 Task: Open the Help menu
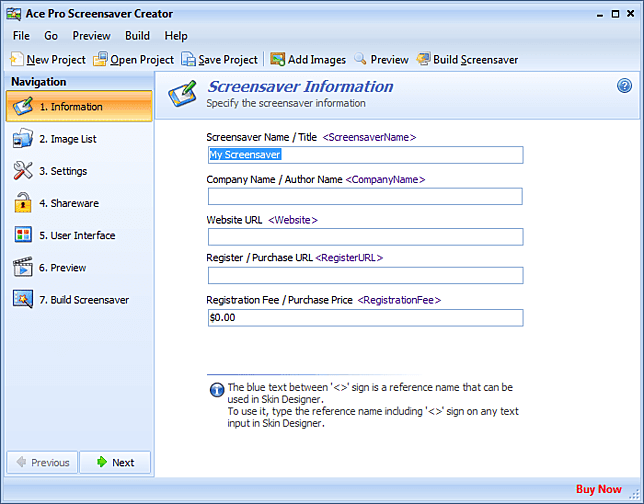176,36
